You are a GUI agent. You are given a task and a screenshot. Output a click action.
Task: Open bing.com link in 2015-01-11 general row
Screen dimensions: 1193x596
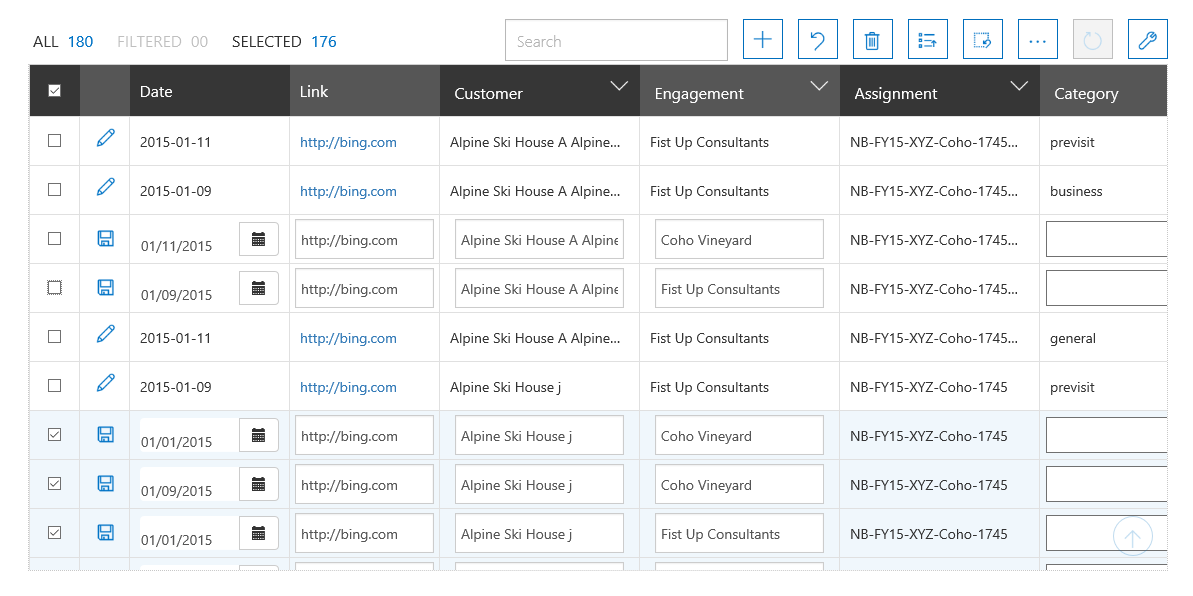coord(348,338)
